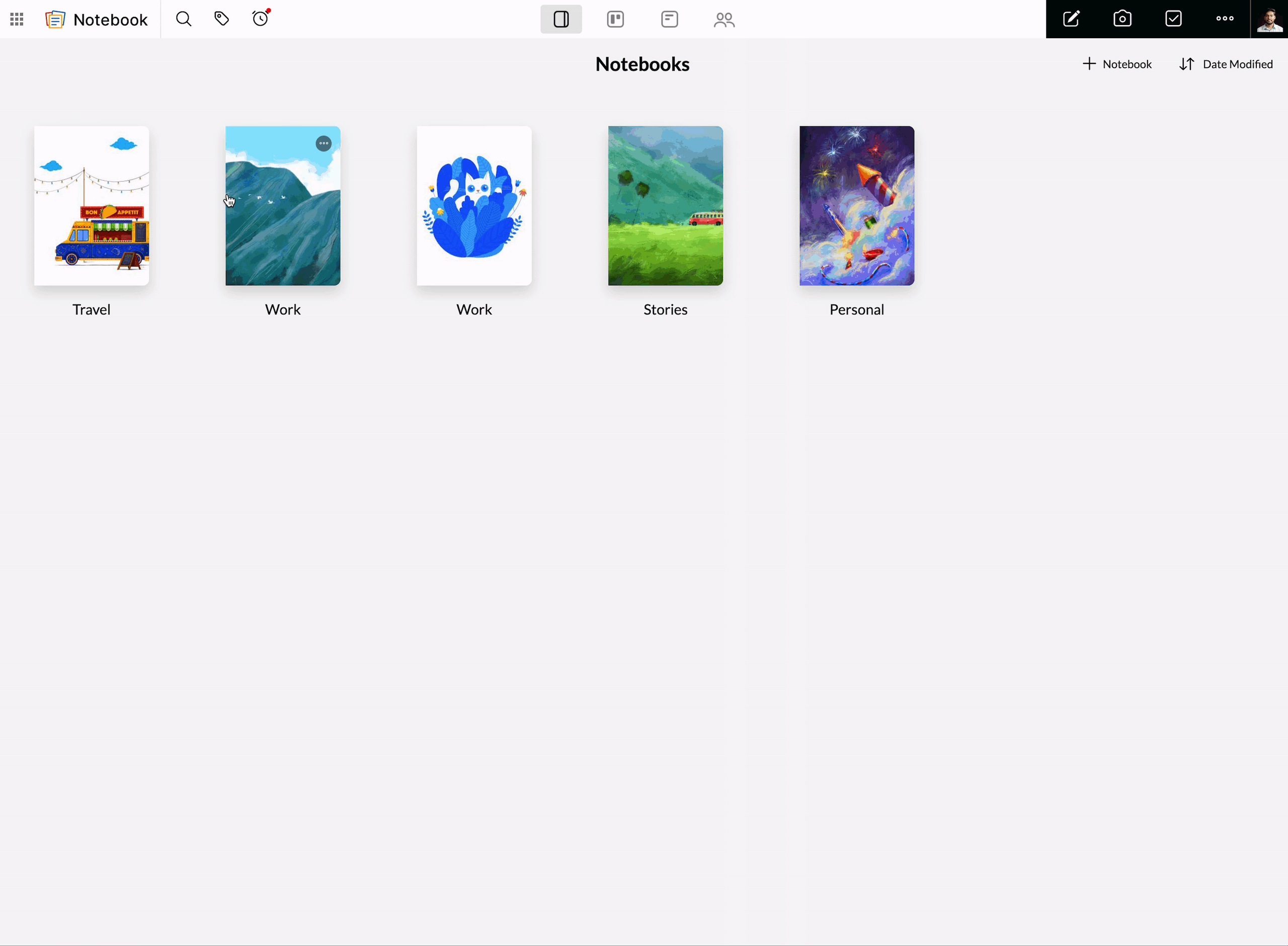Create a new checklist note
The height and width of the screenshot is (946, 1288).
click(1173, 19)
